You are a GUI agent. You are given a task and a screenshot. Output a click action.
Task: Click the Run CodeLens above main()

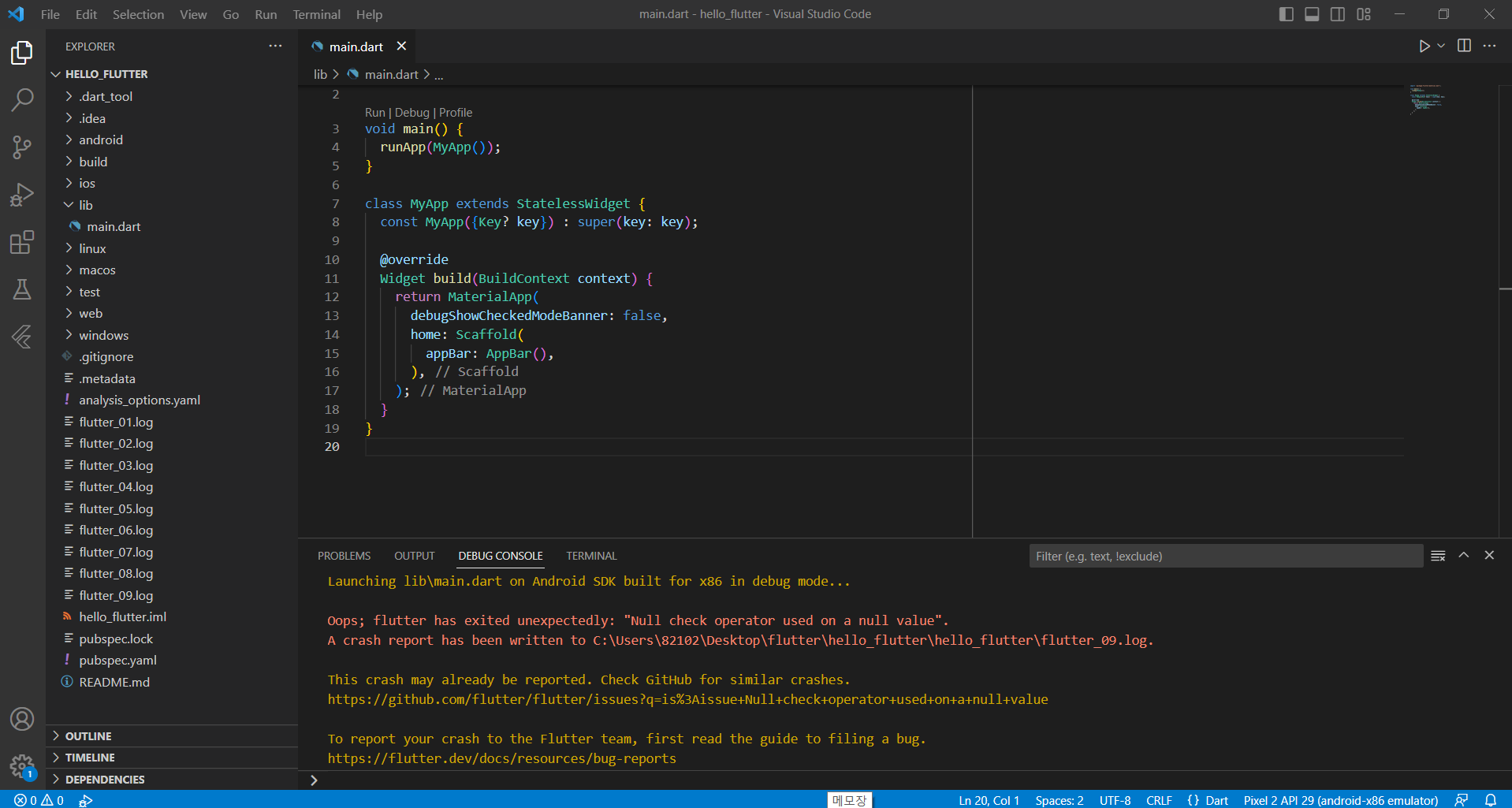pos(375,113)
